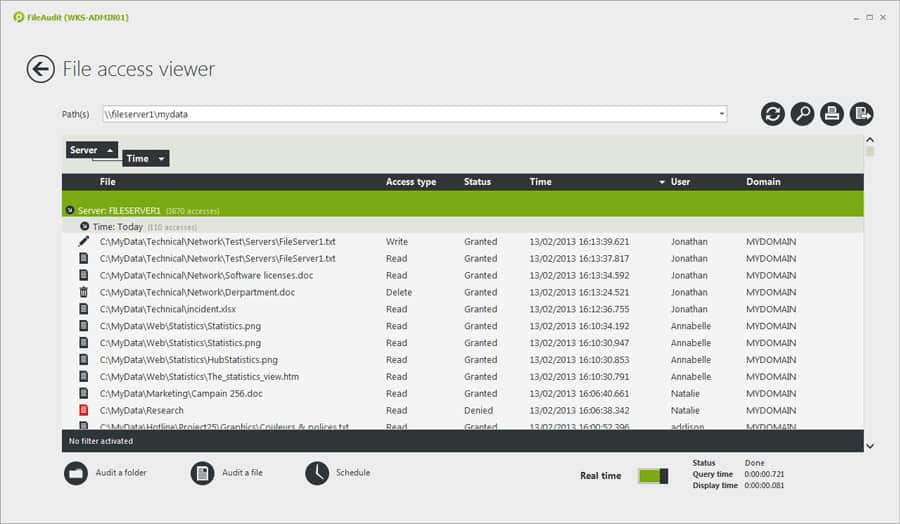This screenshot has height=524, width=900.
Task: Click the Query time value 0:00:00.721
Action: pyautogui.click(x=764, y=474)
